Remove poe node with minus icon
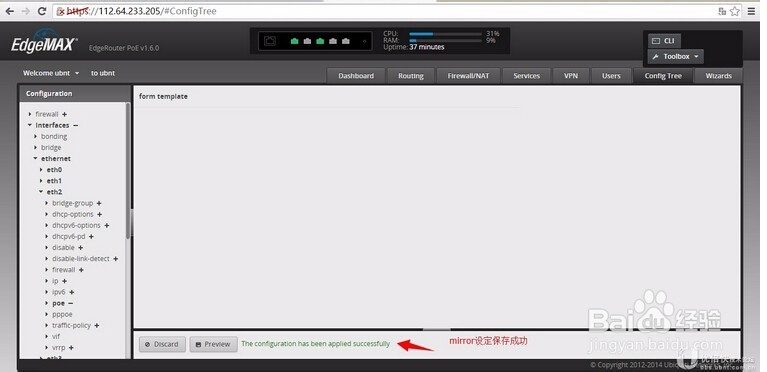Image resolution: width=767 pixels, height=372 pixels. click(70, 303)
